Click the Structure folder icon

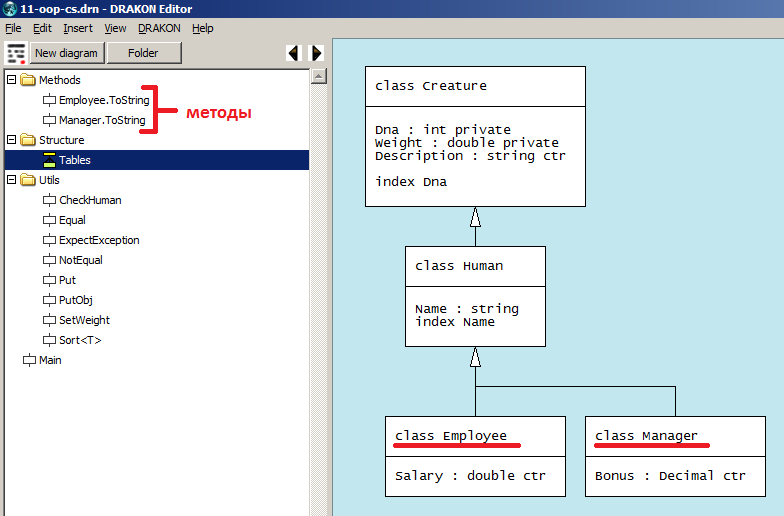28,140
